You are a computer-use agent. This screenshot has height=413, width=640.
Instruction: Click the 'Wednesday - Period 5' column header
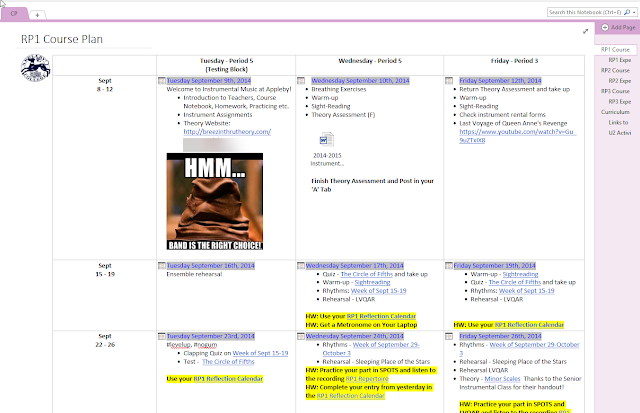point(370,65)
